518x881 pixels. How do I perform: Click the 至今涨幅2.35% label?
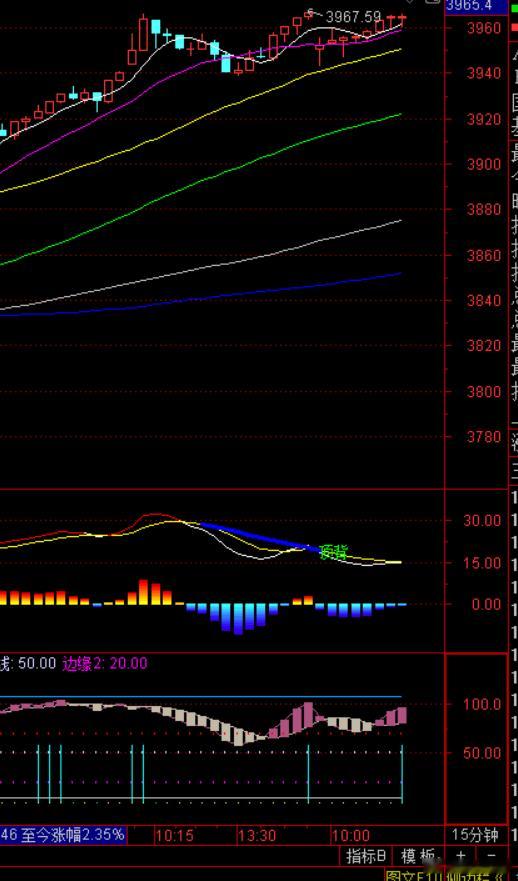pos(72,834)
